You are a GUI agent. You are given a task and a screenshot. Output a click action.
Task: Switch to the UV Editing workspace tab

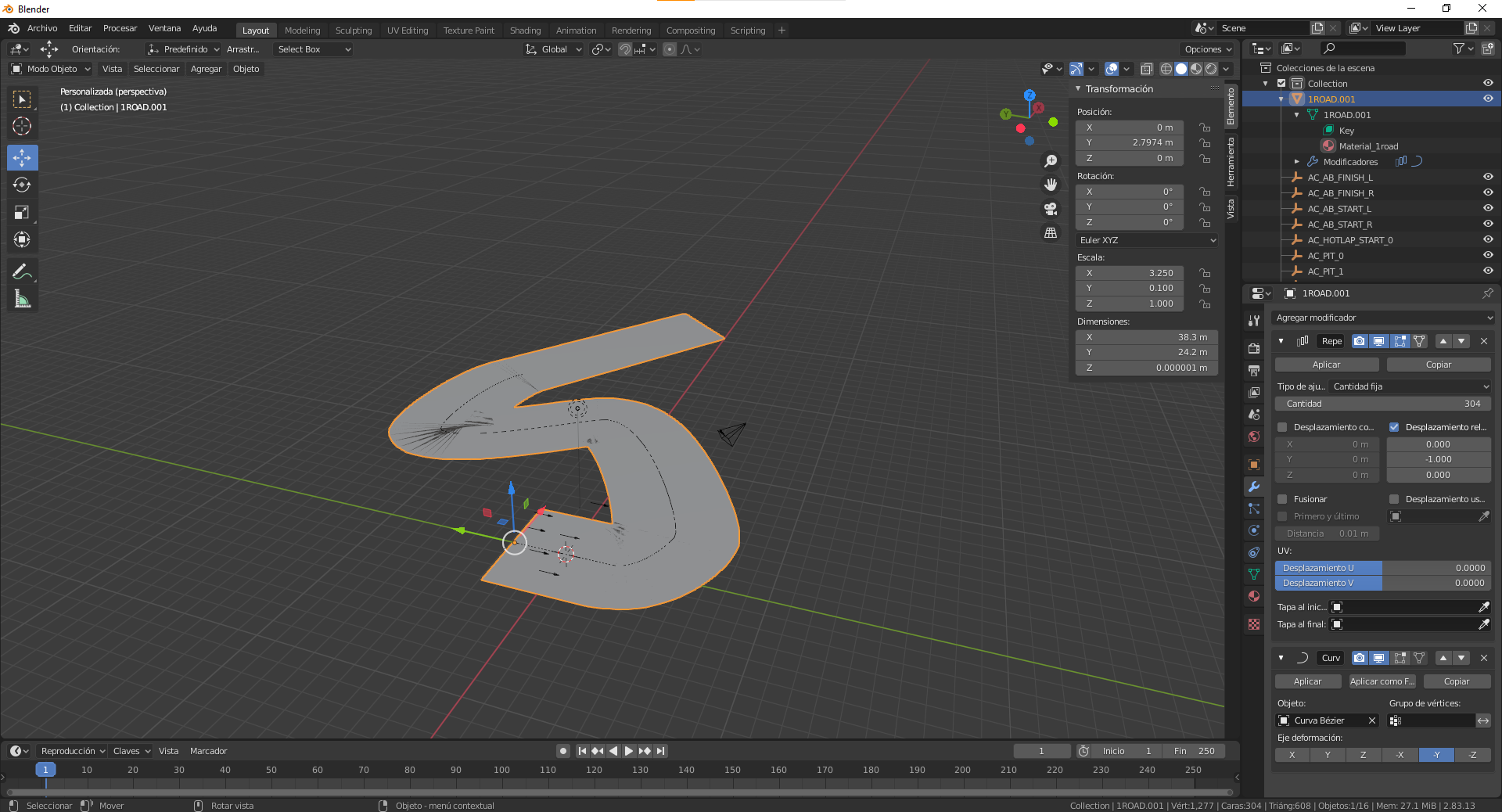[408, 31]
